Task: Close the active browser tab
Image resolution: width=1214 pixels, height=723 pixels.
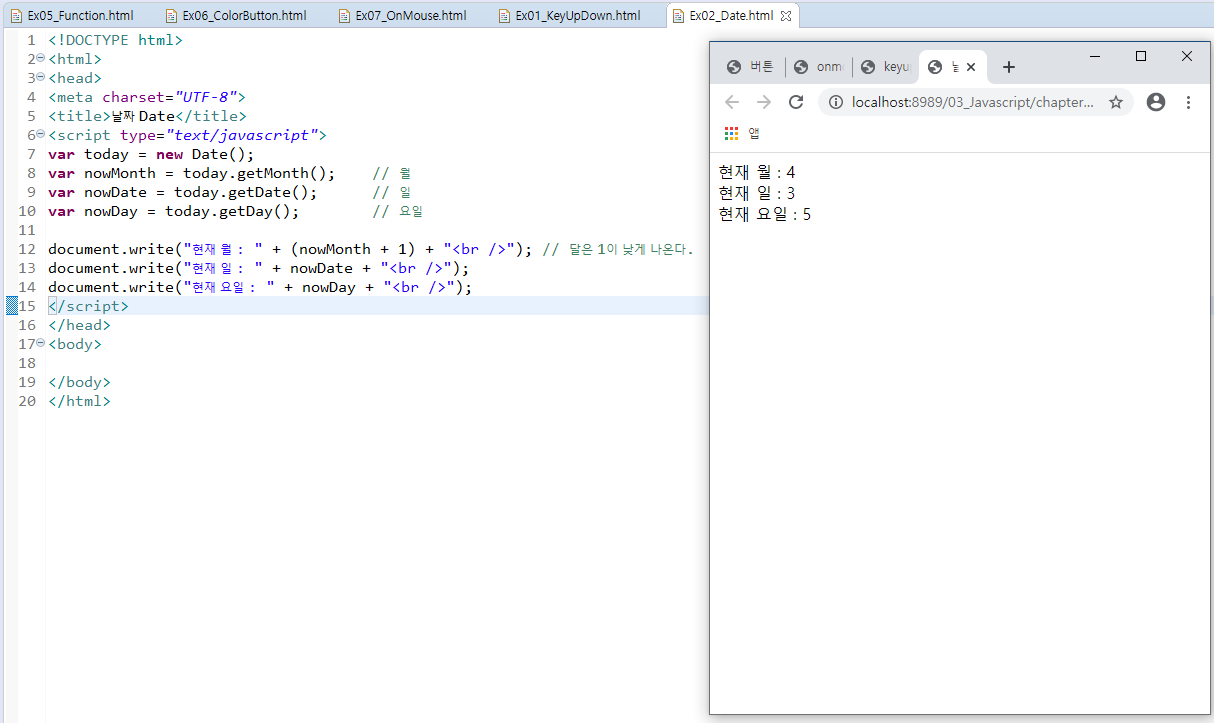Action: point(971,67)
